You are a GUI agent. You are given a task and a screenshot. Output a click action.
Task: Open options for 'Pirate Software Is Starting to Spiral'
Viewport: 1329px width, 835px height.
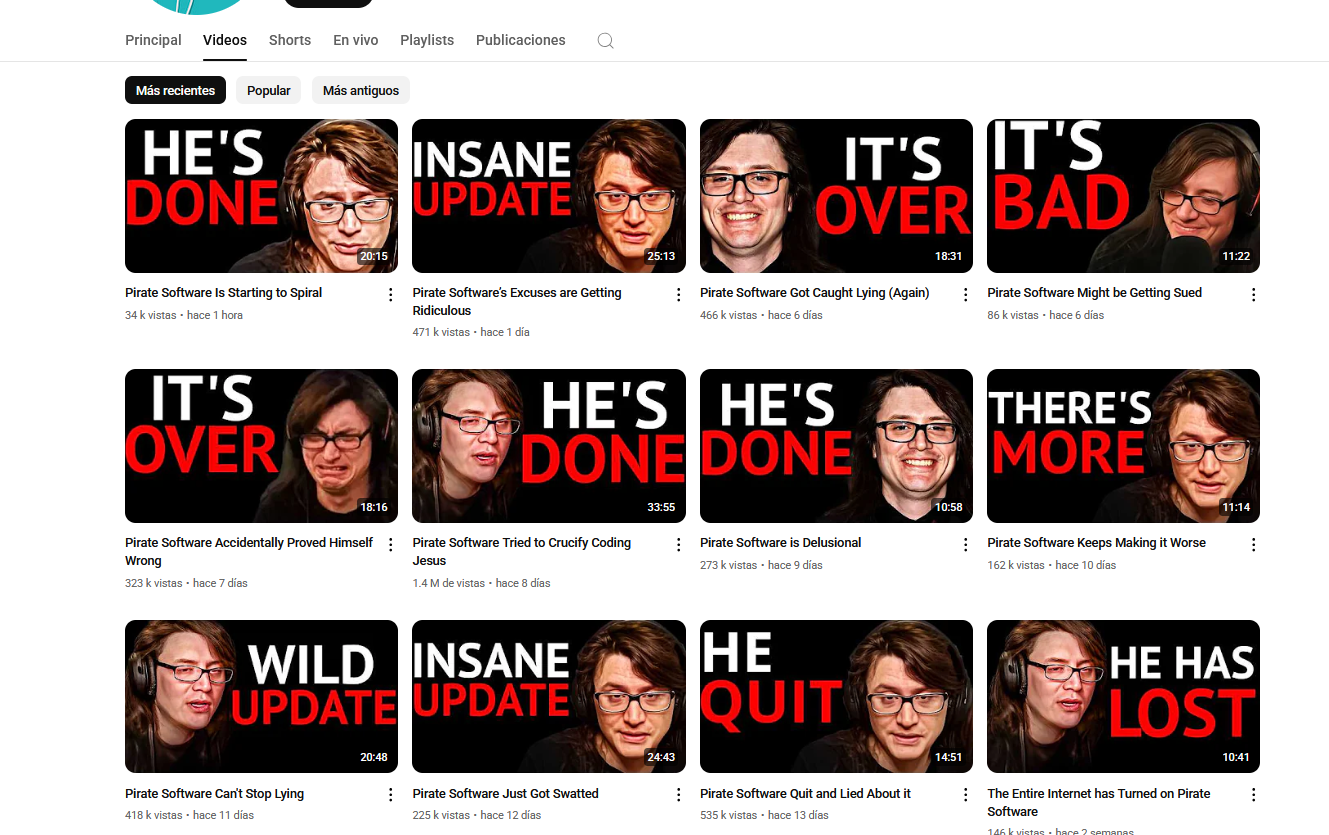pos(391,294)
